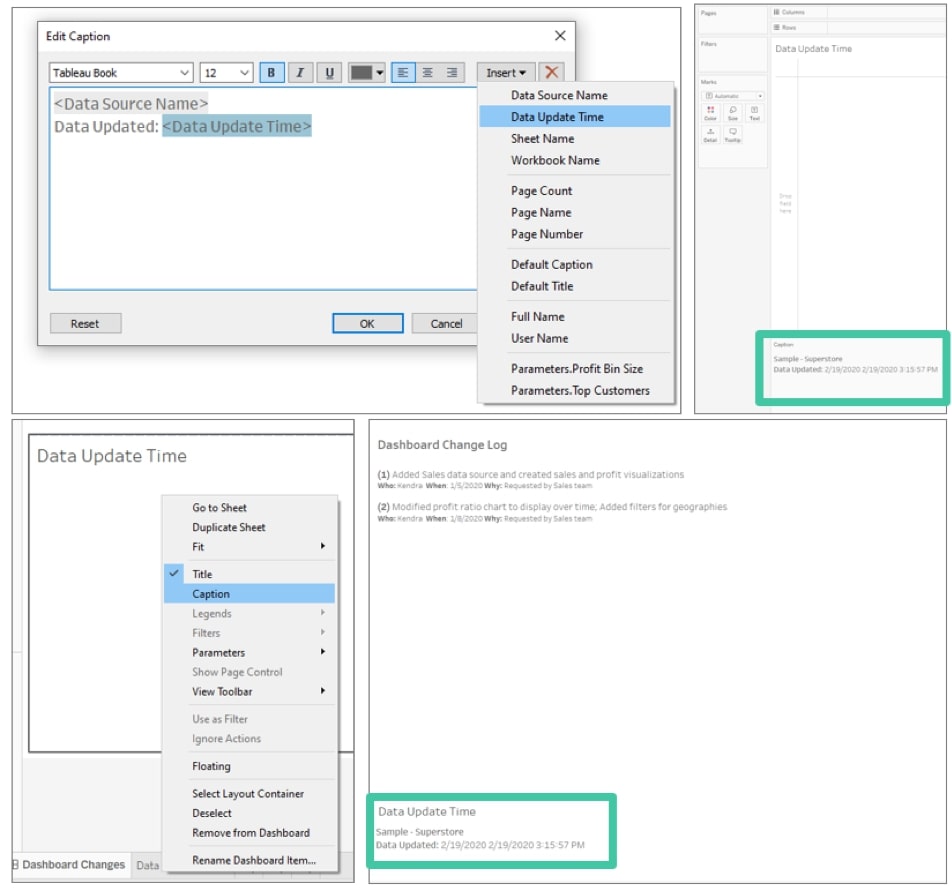Image resolution: width=952 pixels, height=889 pixels.
Task: Click the Cancel button
Action: pos(446,324)
